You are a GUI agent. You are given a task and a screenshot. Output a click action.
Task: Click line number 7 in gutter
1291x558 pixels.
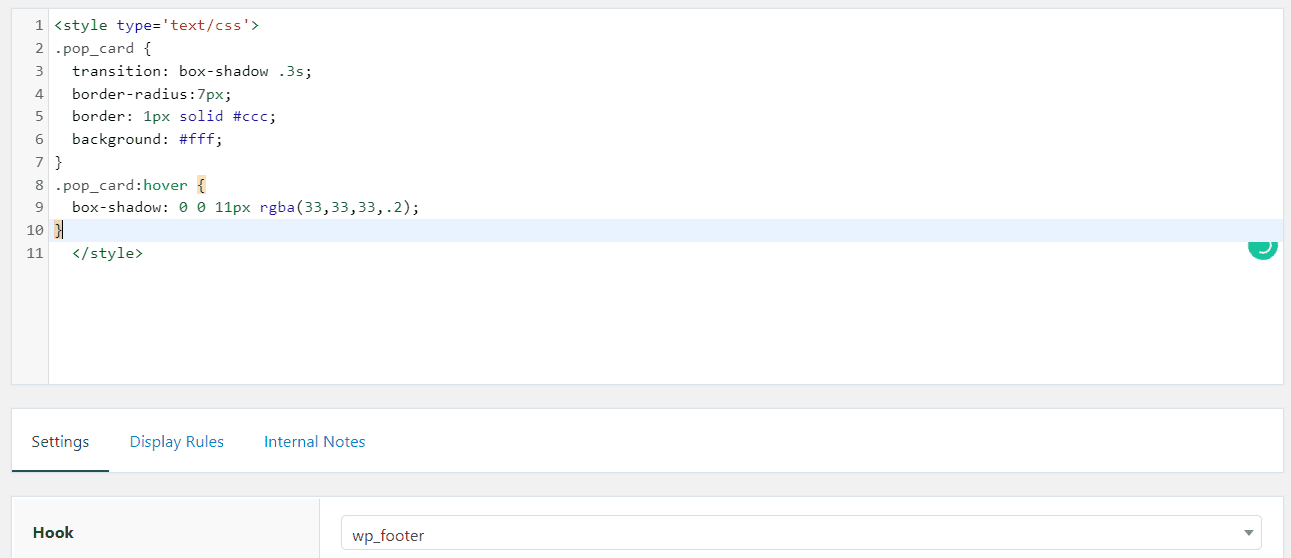(x=39, y=162)
